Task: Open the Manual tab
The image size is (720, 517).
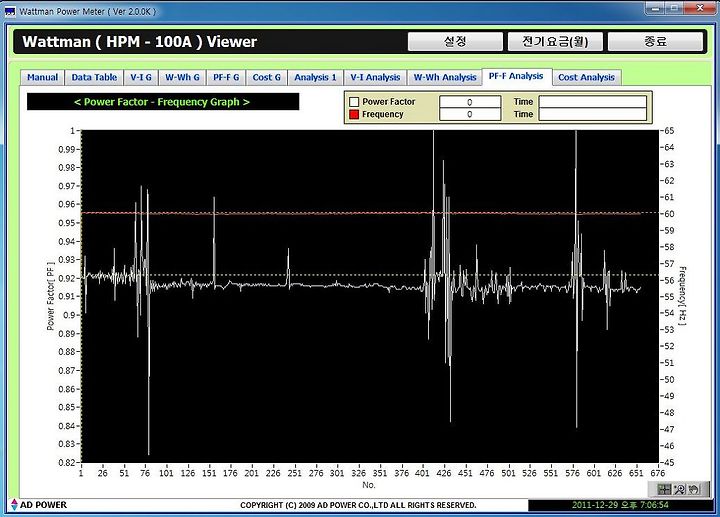Action: [42, 78]
